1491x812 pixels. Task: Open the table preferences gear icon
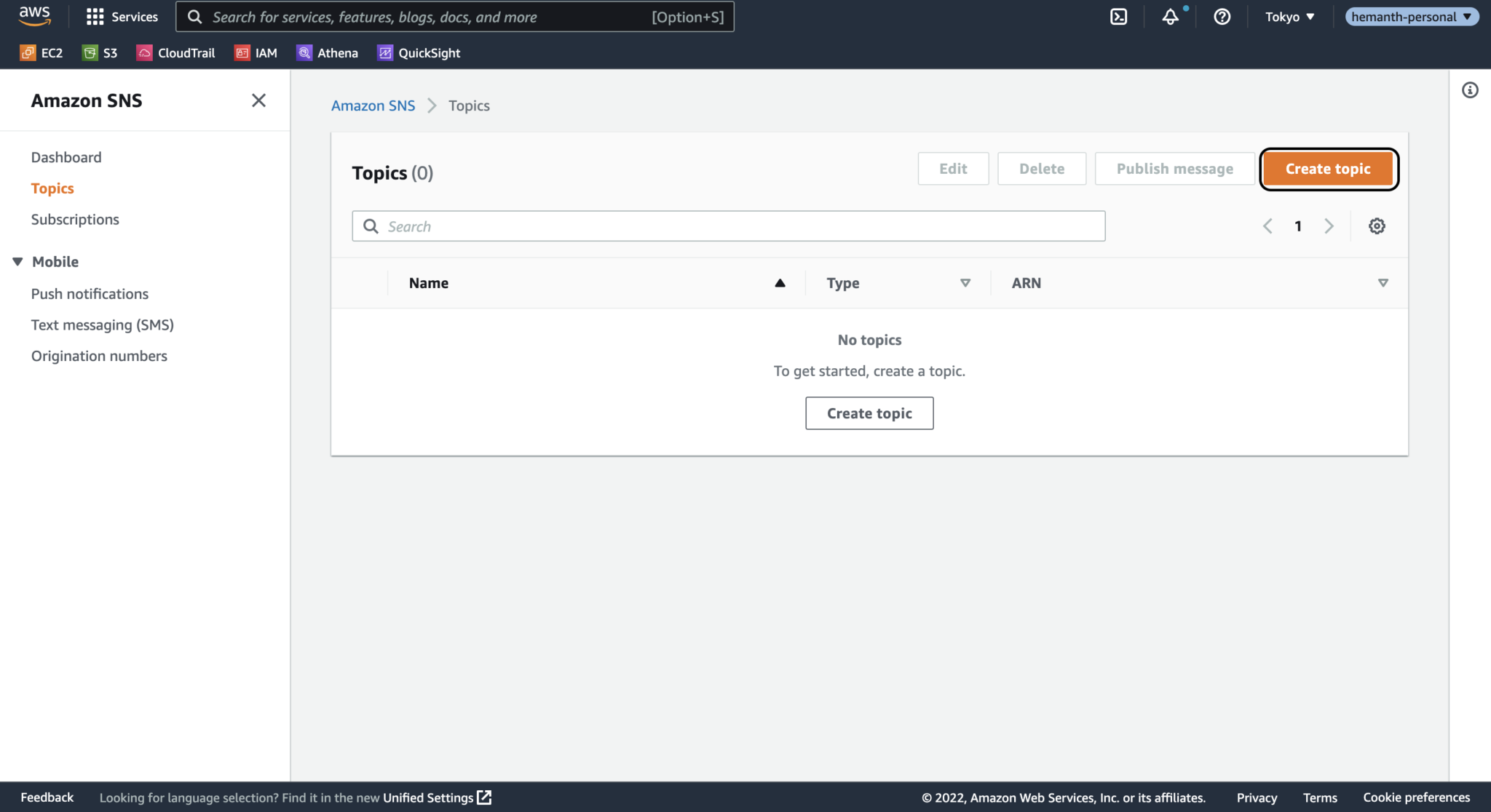tap(1377, 226)
